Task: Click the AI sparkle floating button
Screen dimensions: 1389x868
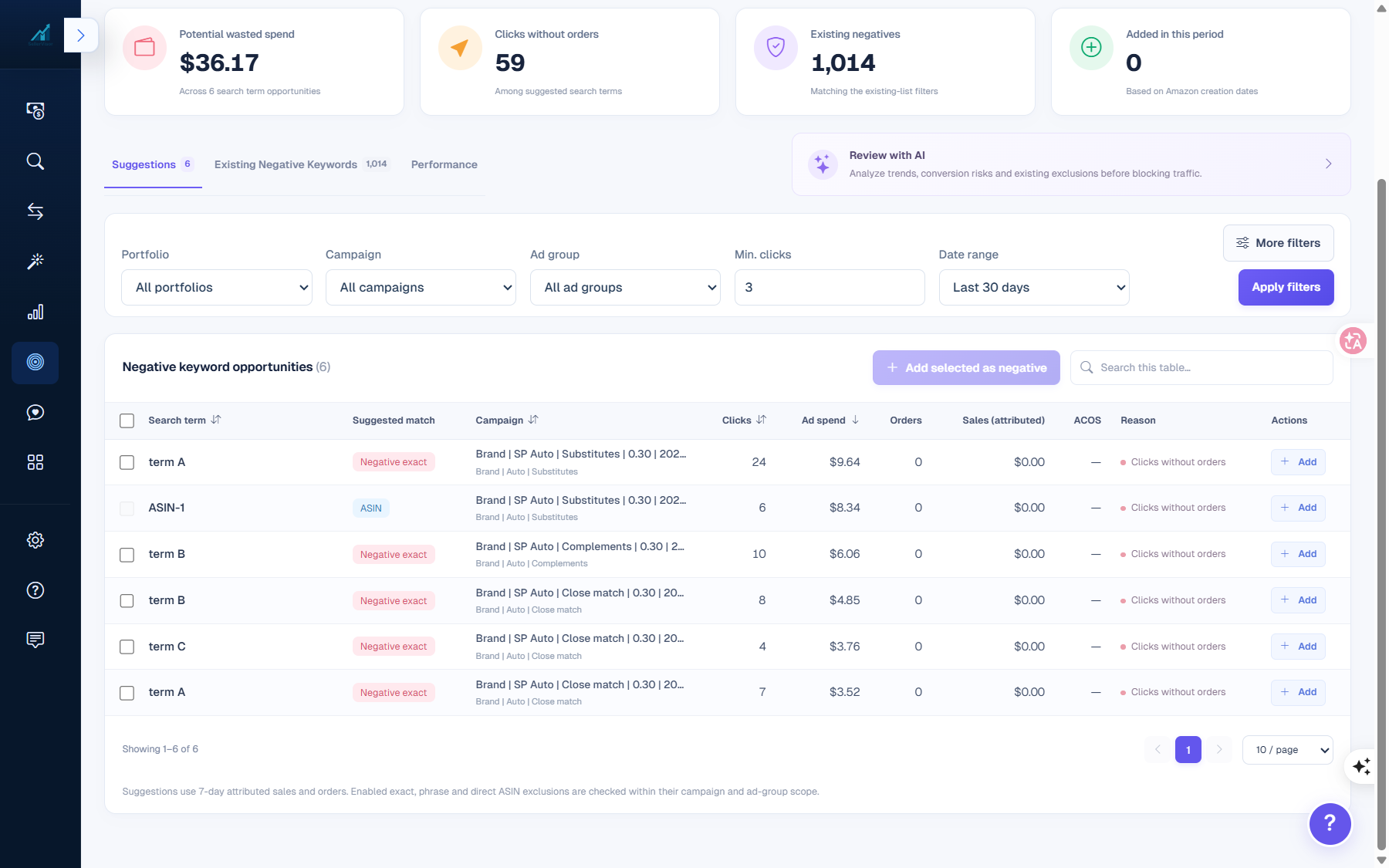Action: [x=1361, y=766]
